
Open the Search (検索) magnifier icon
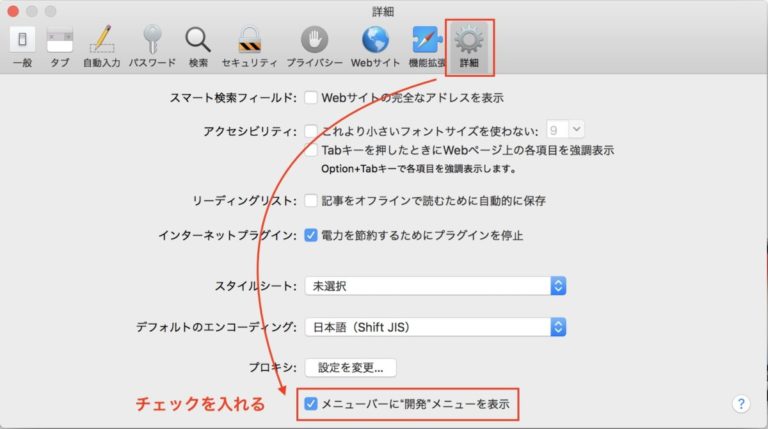pyautogui.click(x=198, y=45)
